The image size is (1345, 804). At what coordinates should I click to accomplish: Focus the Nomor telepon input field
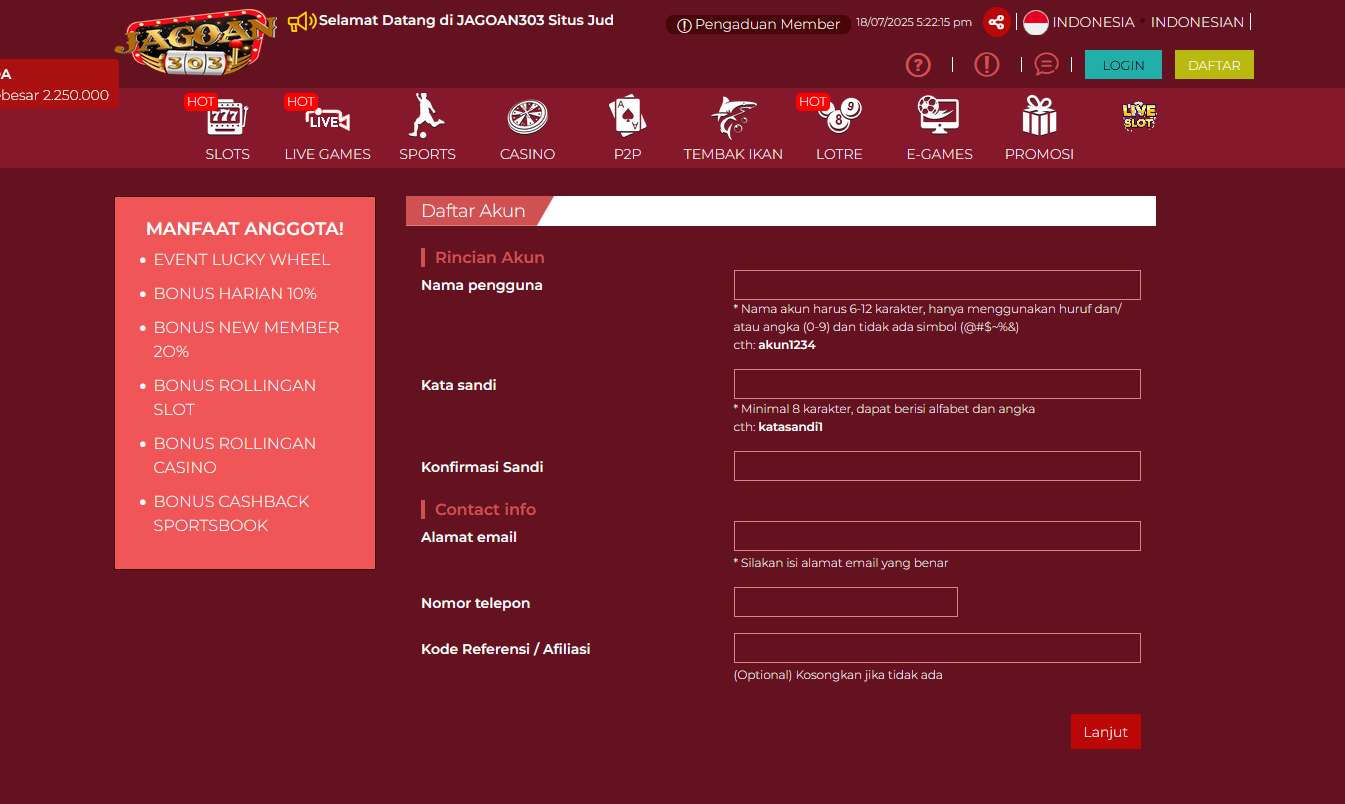tap(846, 602)
